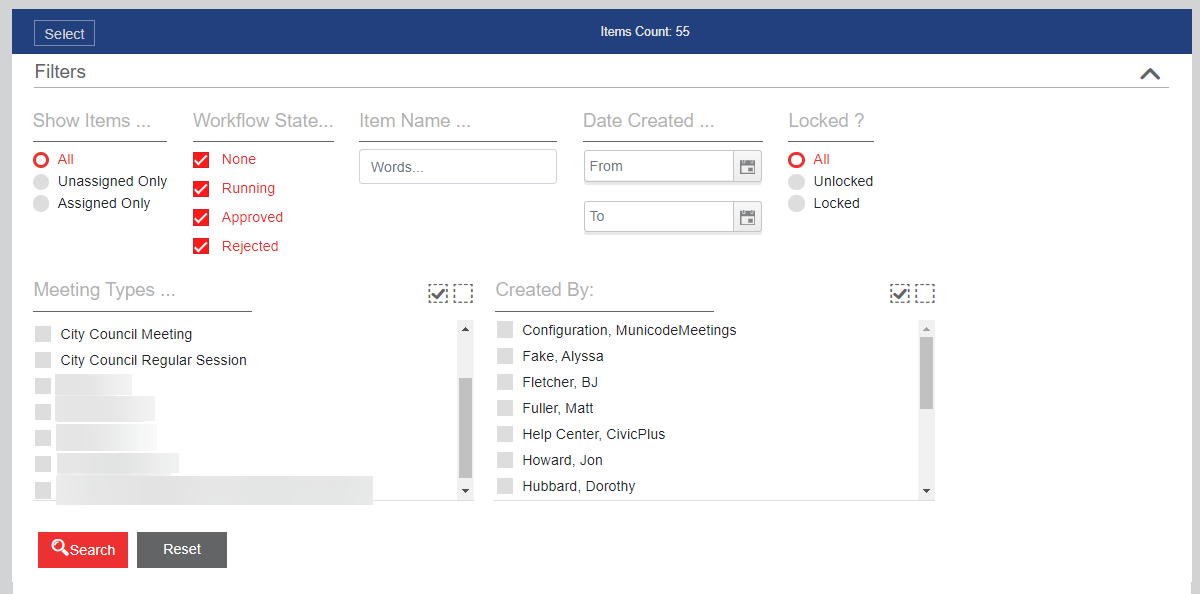
Task: Select Unassigned Only radio option
Action: pos(41,182)
